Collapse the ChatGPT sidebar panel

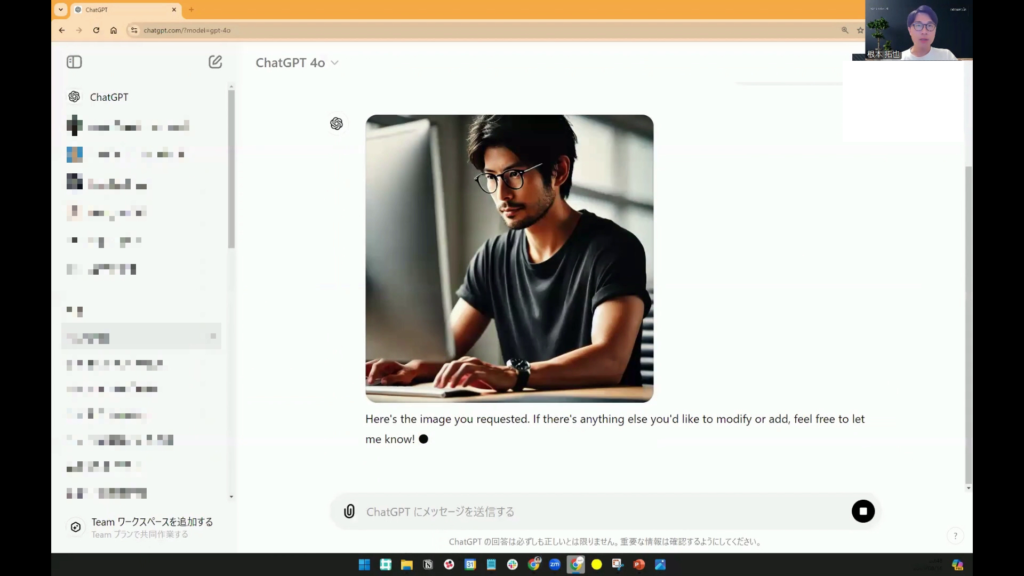tap(74, 62)
